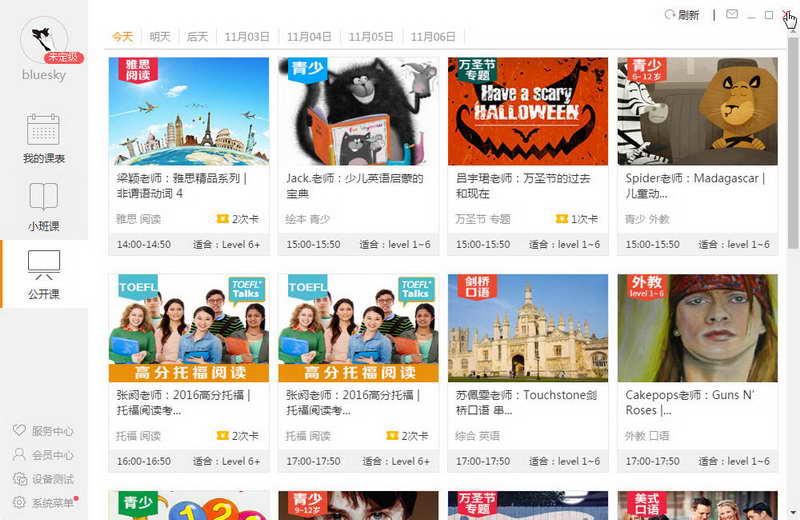Open the black cat reading book thumbnail
Viewport: 800px width, 520px height.
(358, 111)
